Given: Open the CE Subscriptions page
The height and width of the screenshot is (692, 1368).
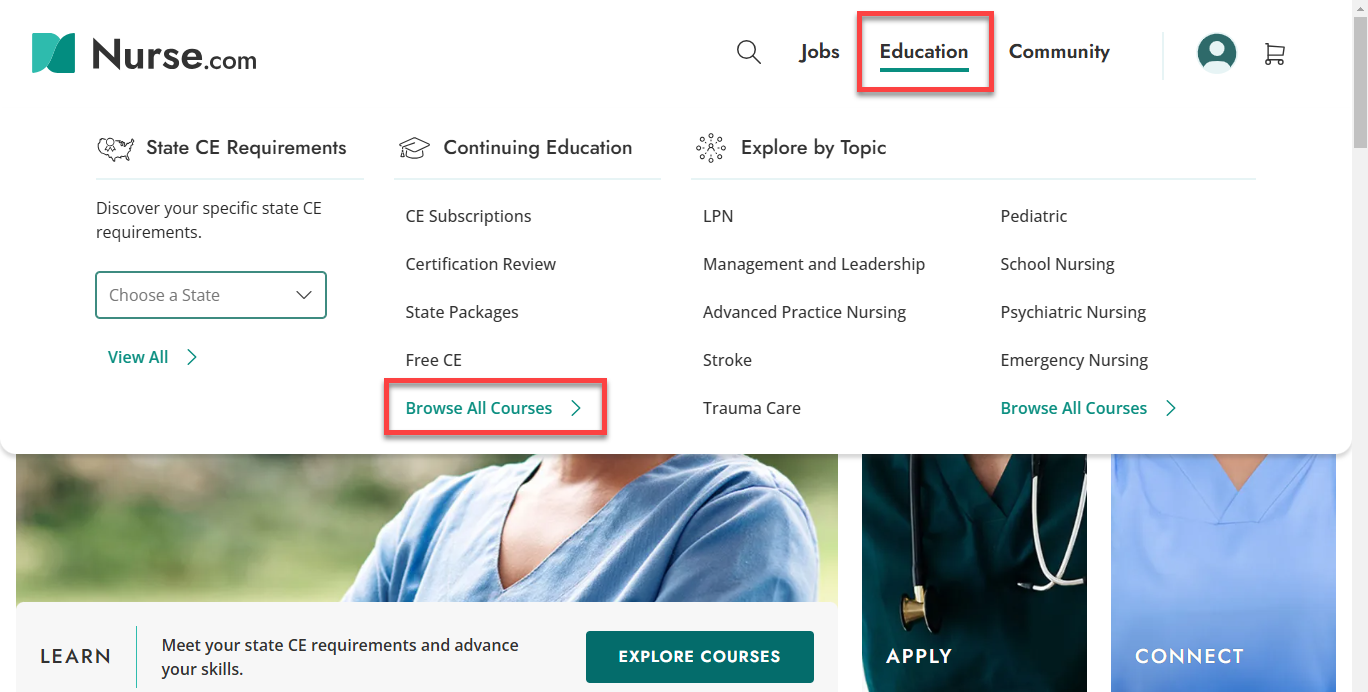Looking at the screenshot, I should pos(468,215).
